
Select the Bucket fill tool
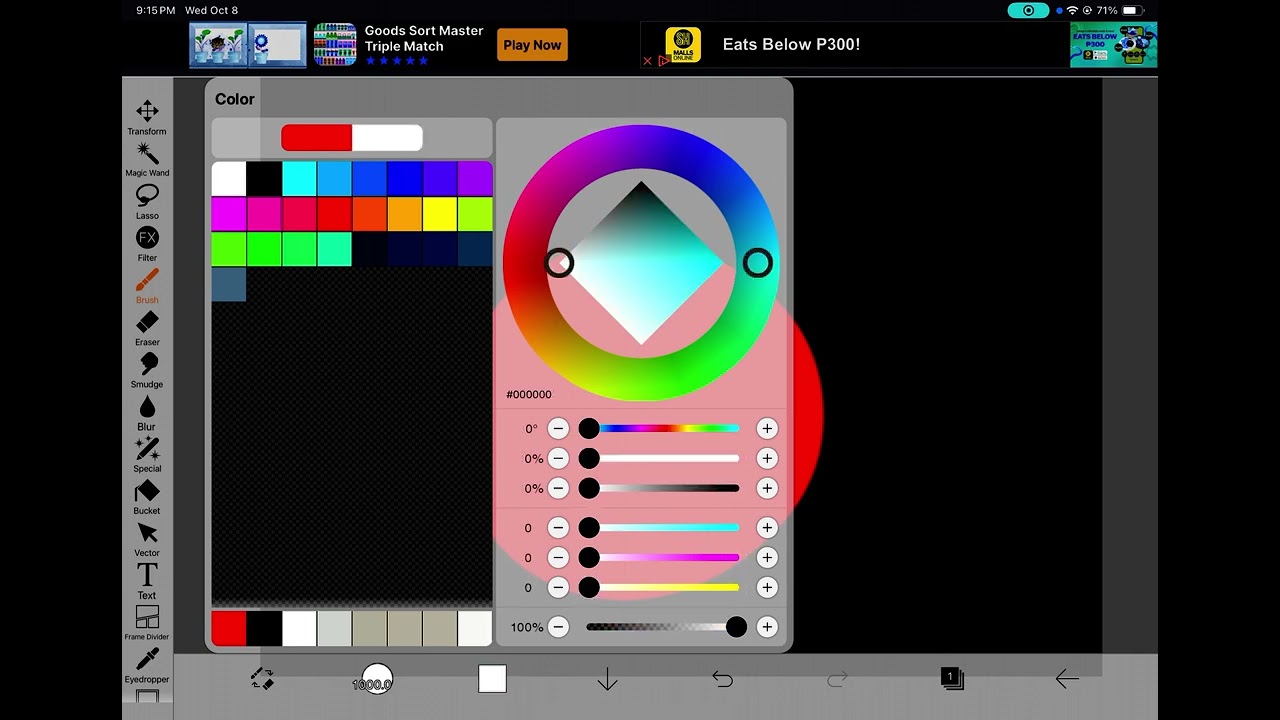tap(147, 497)
